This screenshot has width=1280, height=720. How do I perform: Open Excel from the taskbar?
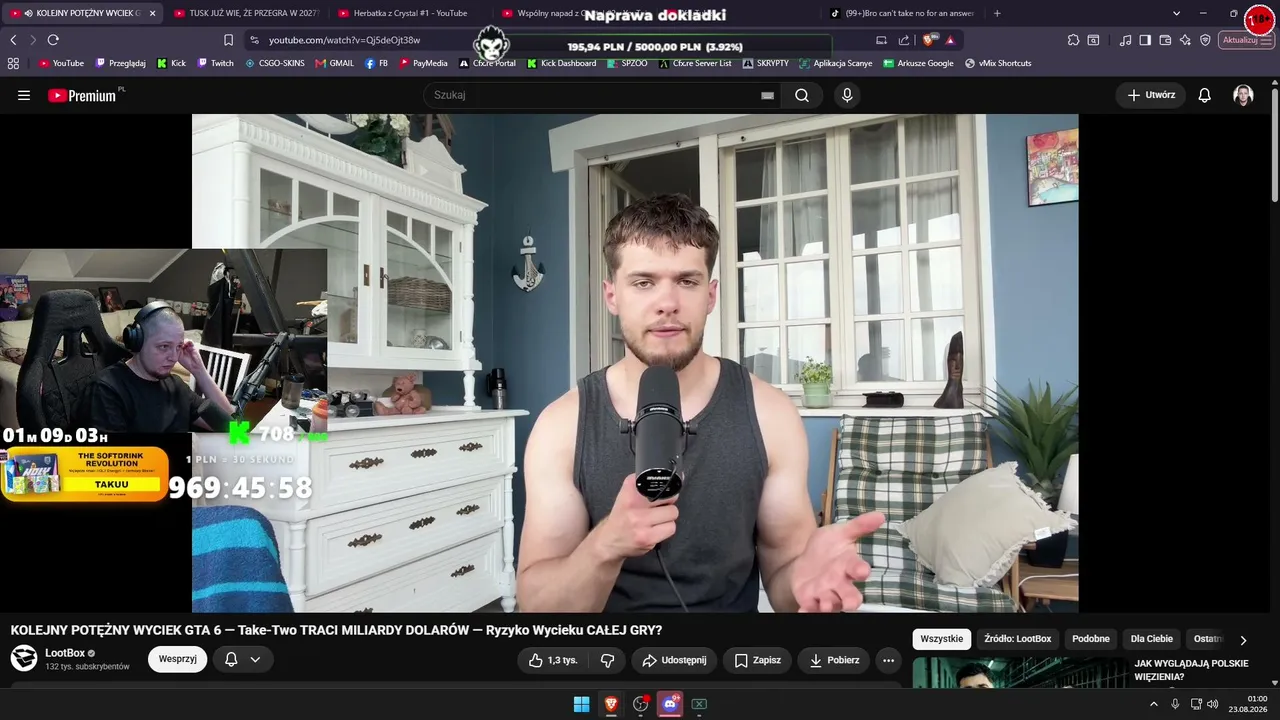click(x=699, y=704)
